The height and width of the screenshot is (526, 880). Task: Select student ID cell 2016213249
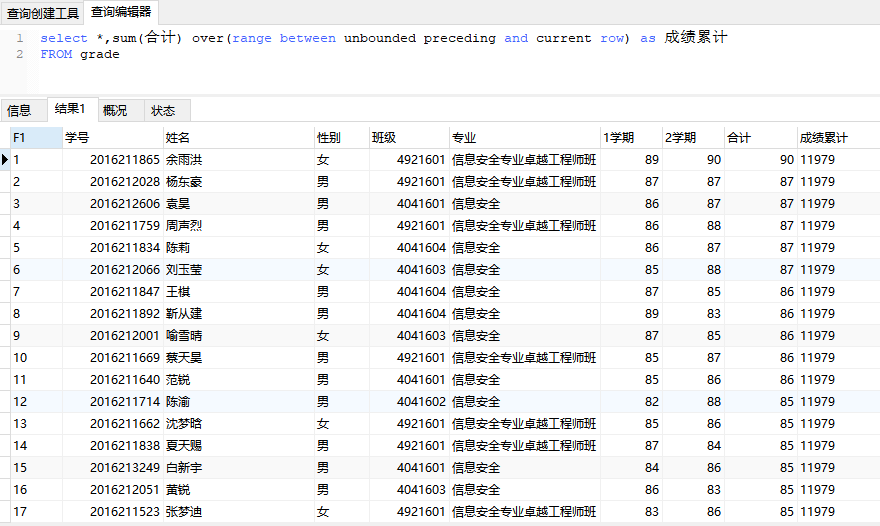[113, 468]
